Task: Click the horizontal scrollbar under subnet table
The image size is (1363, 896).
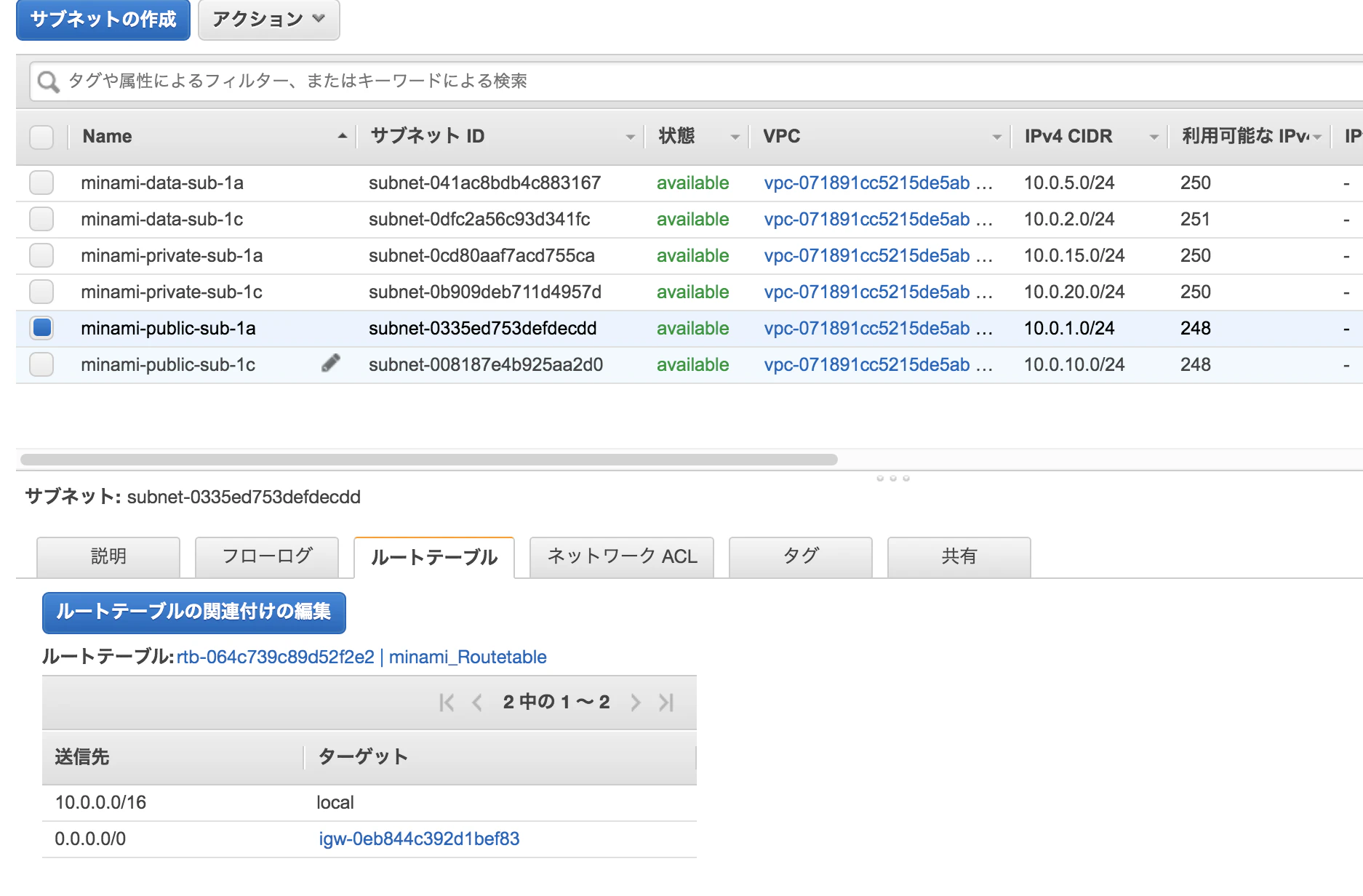Action: click(x=429, y=460)
